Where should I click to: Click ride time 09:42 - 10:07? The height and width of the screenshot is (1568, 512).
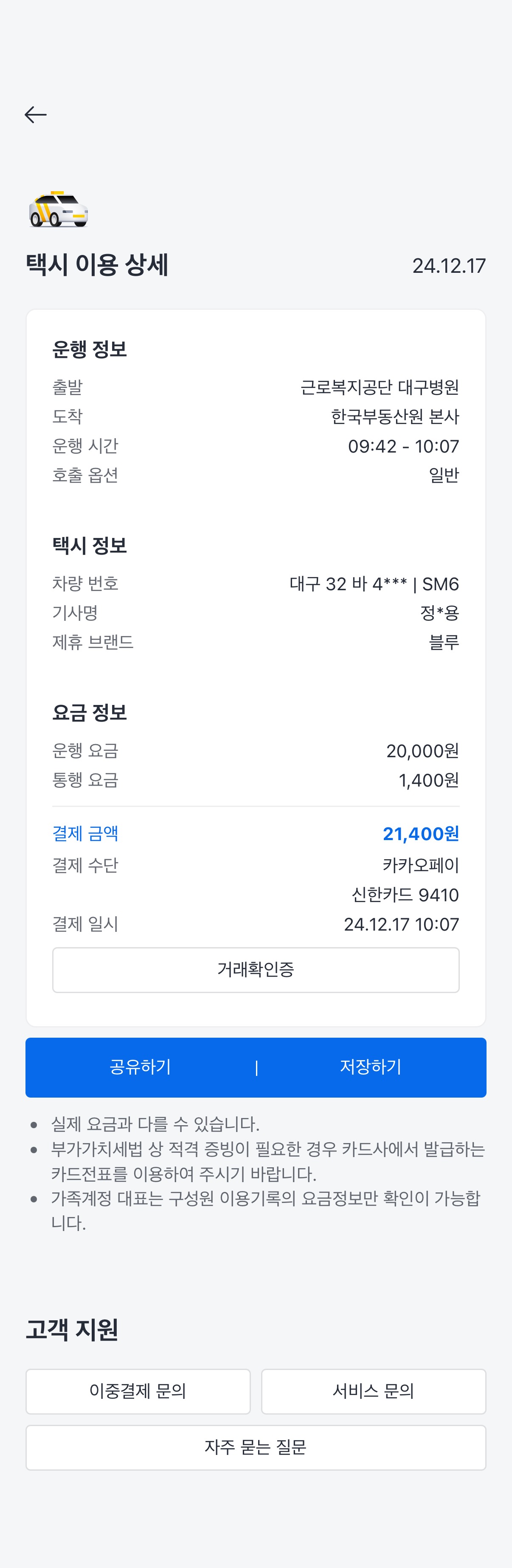click(403, 446)
